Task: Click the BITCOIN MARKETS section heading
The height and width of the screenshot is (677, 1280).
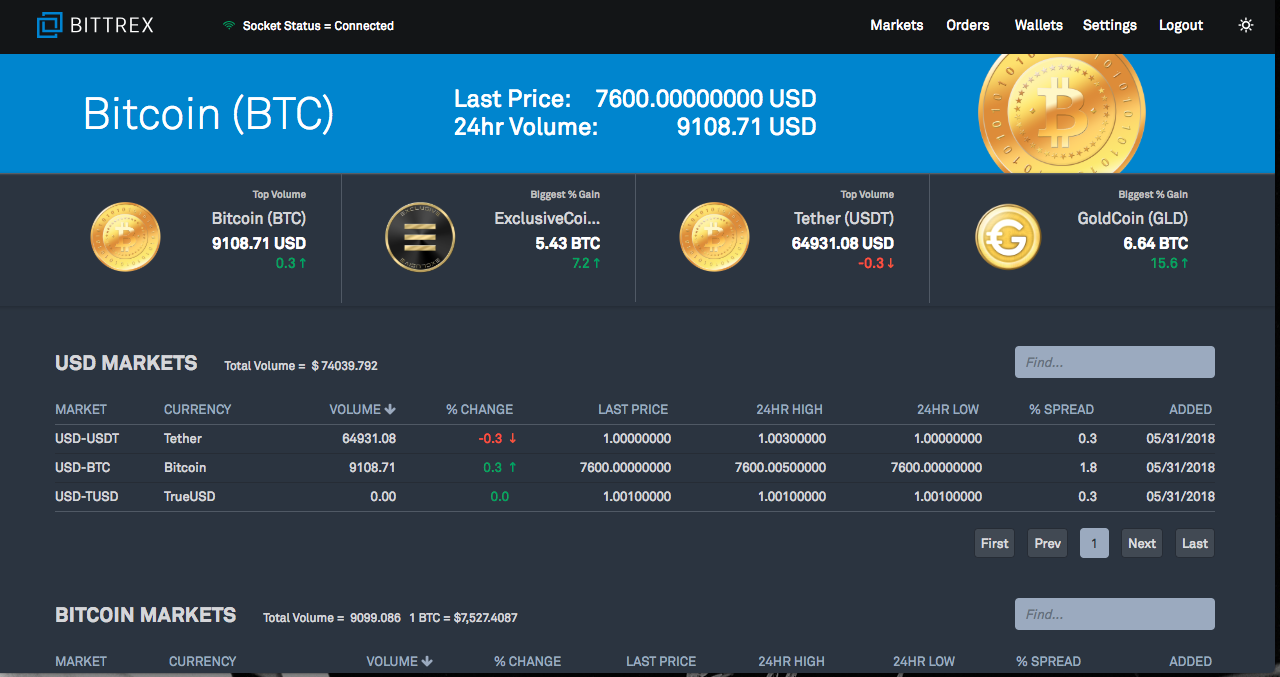Action: click(x=146, y=615)
